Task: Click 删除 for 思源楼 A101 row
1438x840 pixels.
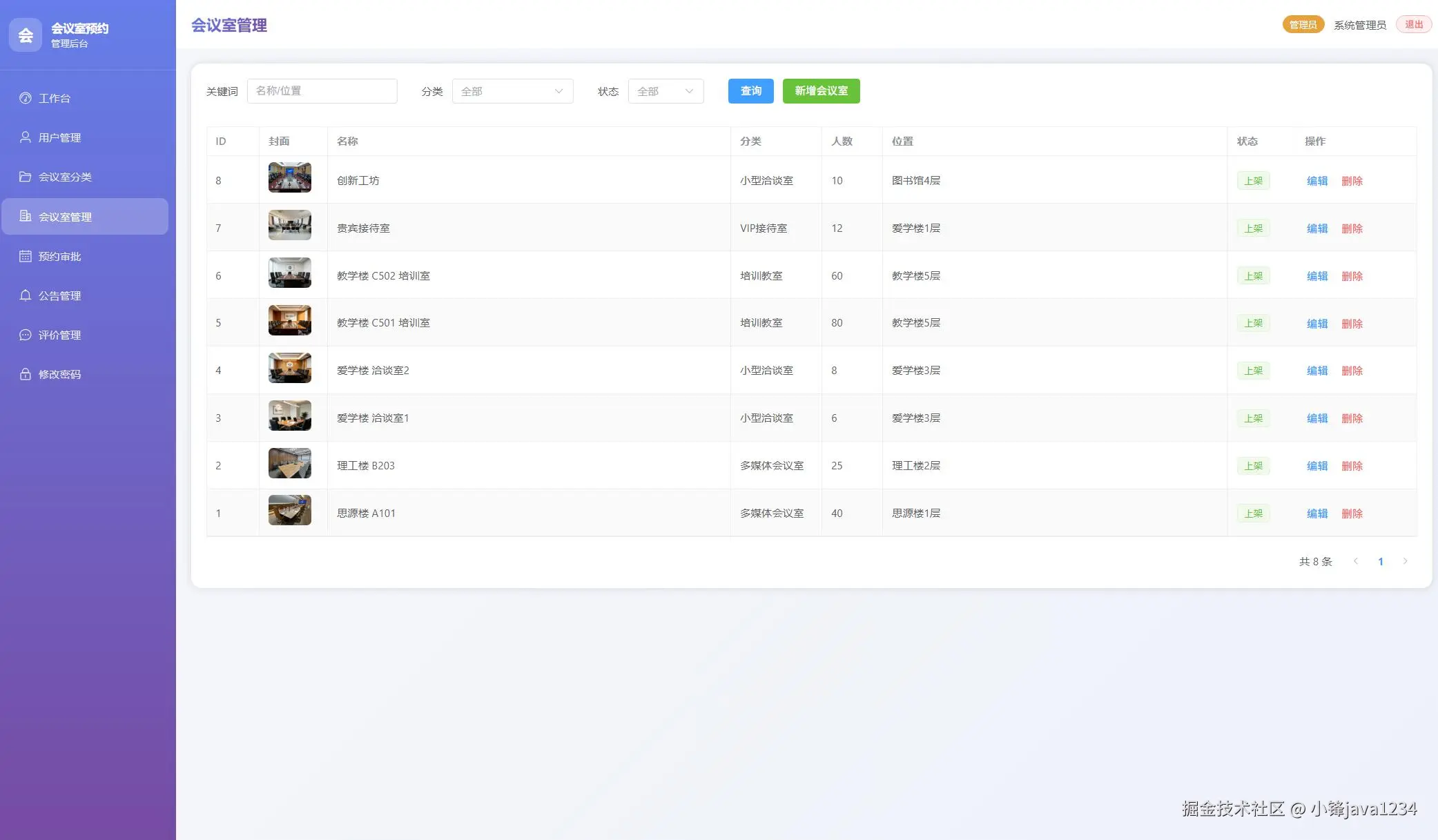Action: (x=1352, y=514)
